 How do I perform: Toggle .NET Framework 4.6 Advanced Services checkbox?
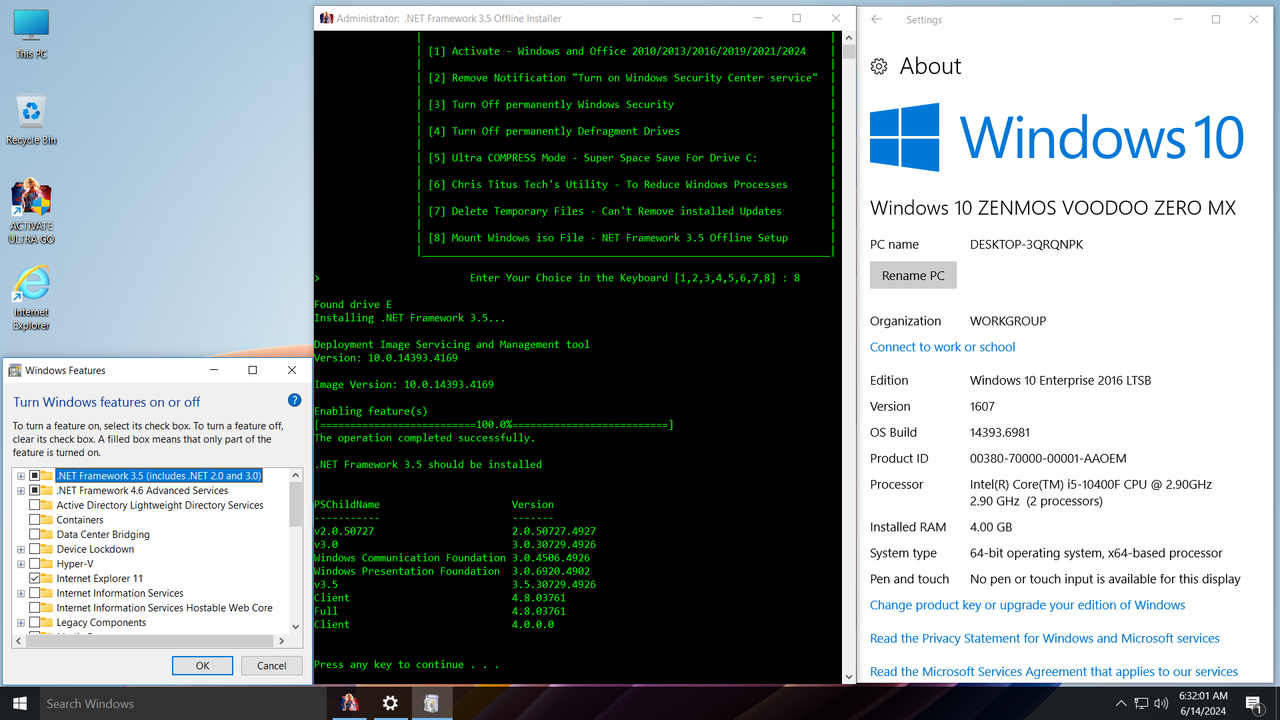pos(35,491)
